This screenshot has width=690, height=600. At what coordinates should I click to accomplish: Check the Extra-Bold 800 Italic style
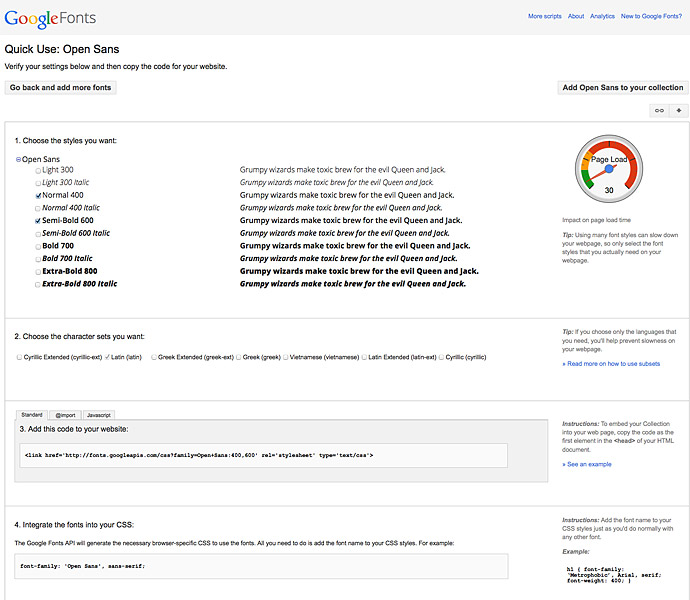click(38, 285)
